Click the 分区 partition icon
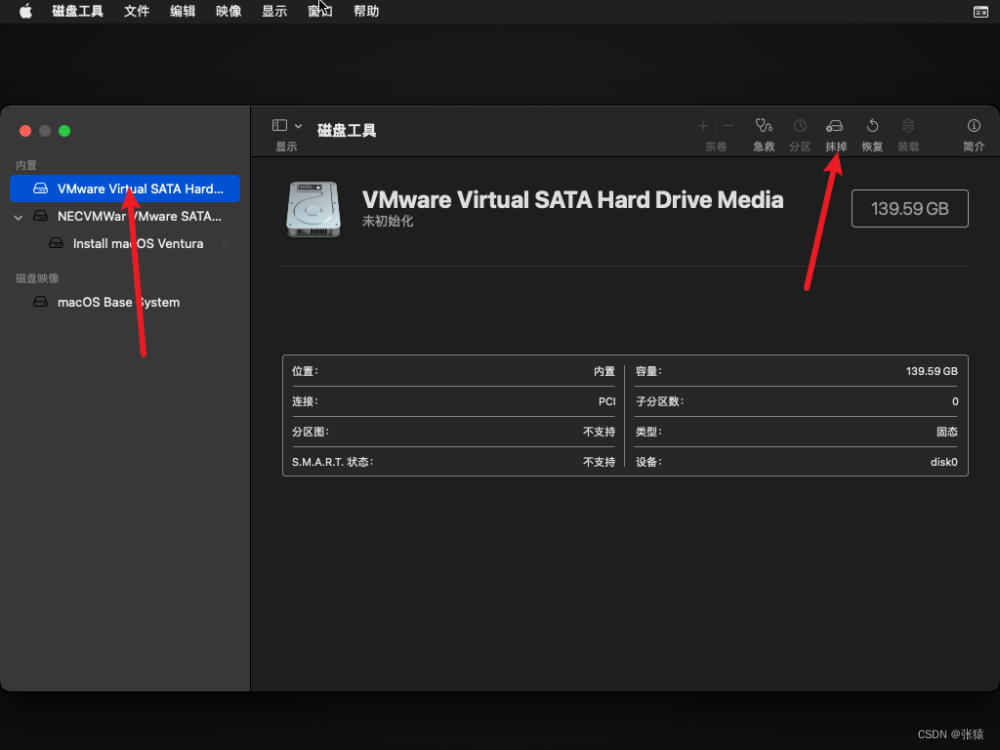Viewport: 1000px width, 750px height. coord(800,126)
